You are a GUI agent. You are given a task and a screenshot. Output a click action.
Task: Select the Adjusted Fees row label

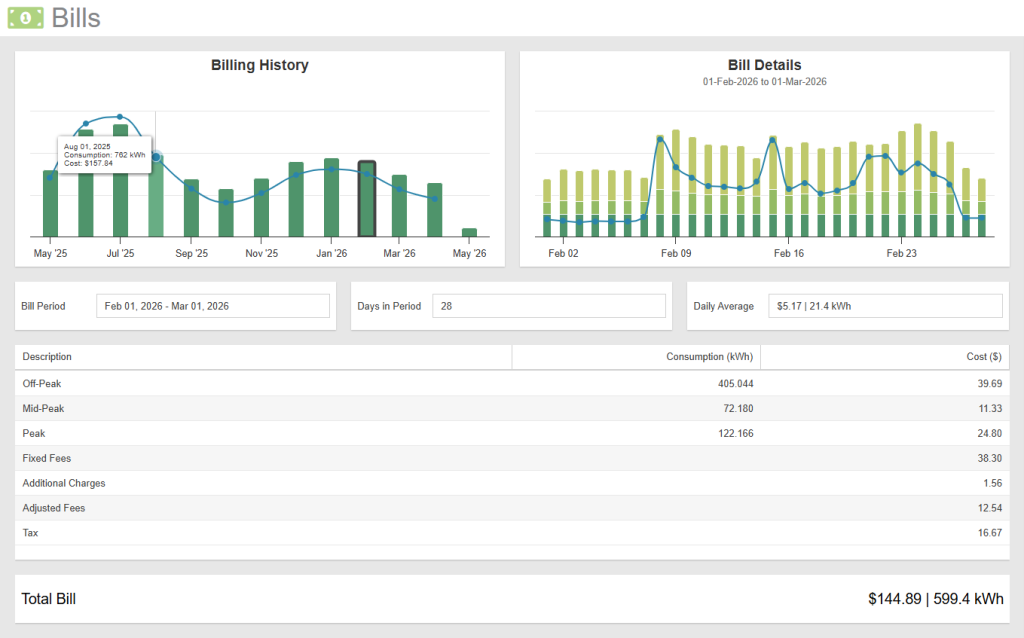click(54, 507)
